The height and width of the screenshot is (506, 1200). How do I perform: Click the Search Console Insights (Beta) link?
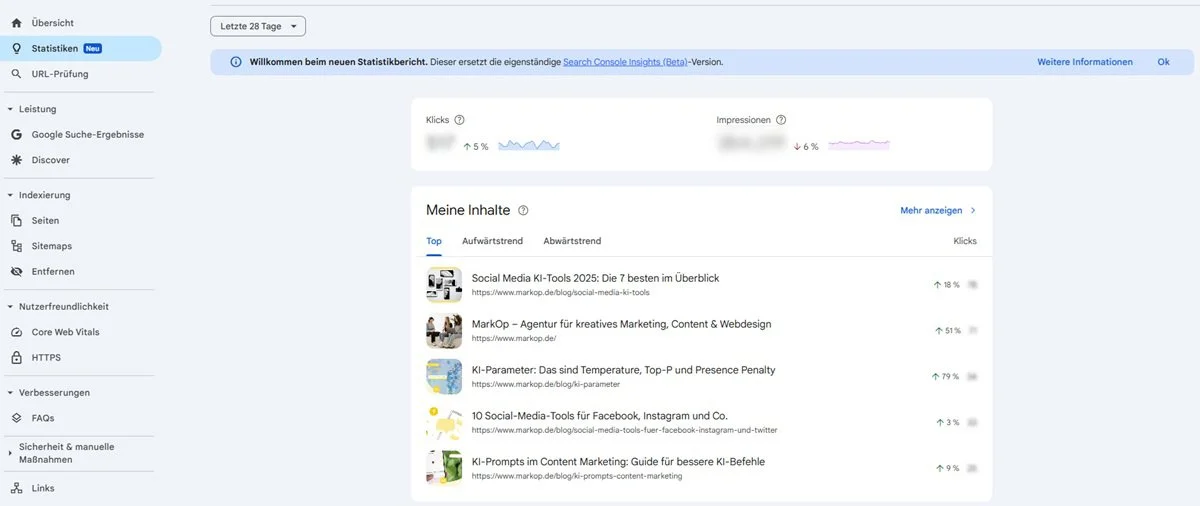click(625, 62)
